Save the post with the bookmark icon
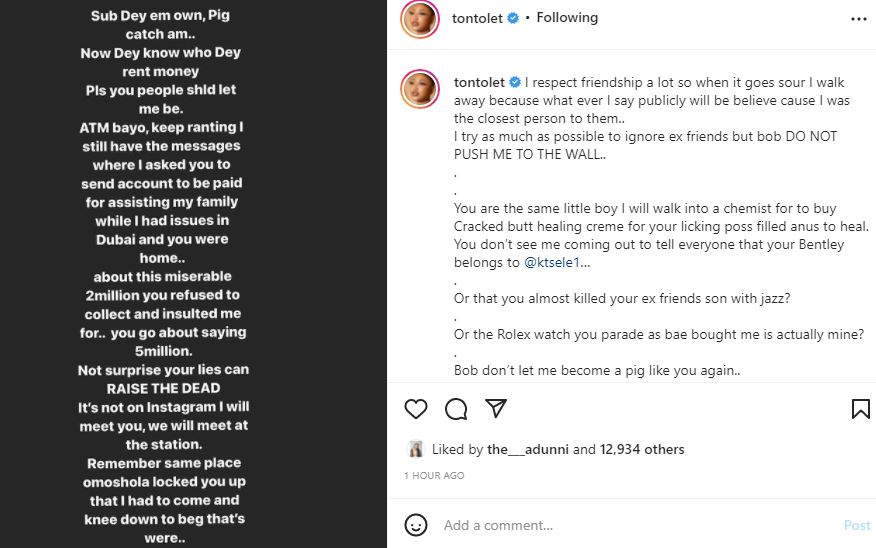The image size is (876, 548). pos(860,408)
